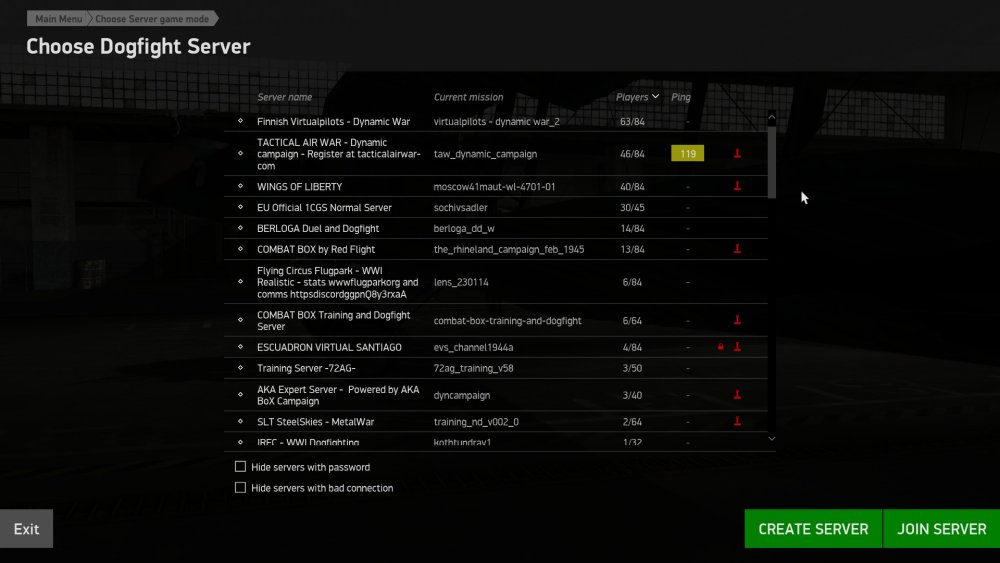This screenshot has width=1000, height=563.
Task: Click the server list scrollbar thumb
Action: click(x=772, y=163)
